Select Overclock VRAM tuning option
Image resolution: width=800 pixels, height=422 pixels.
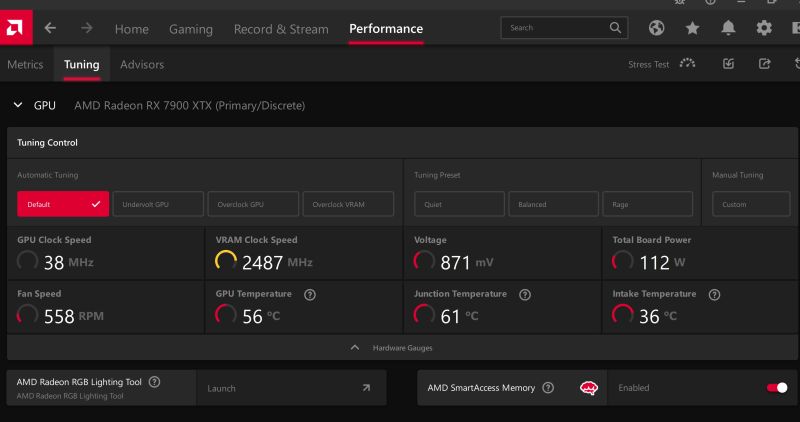(348, 204)
